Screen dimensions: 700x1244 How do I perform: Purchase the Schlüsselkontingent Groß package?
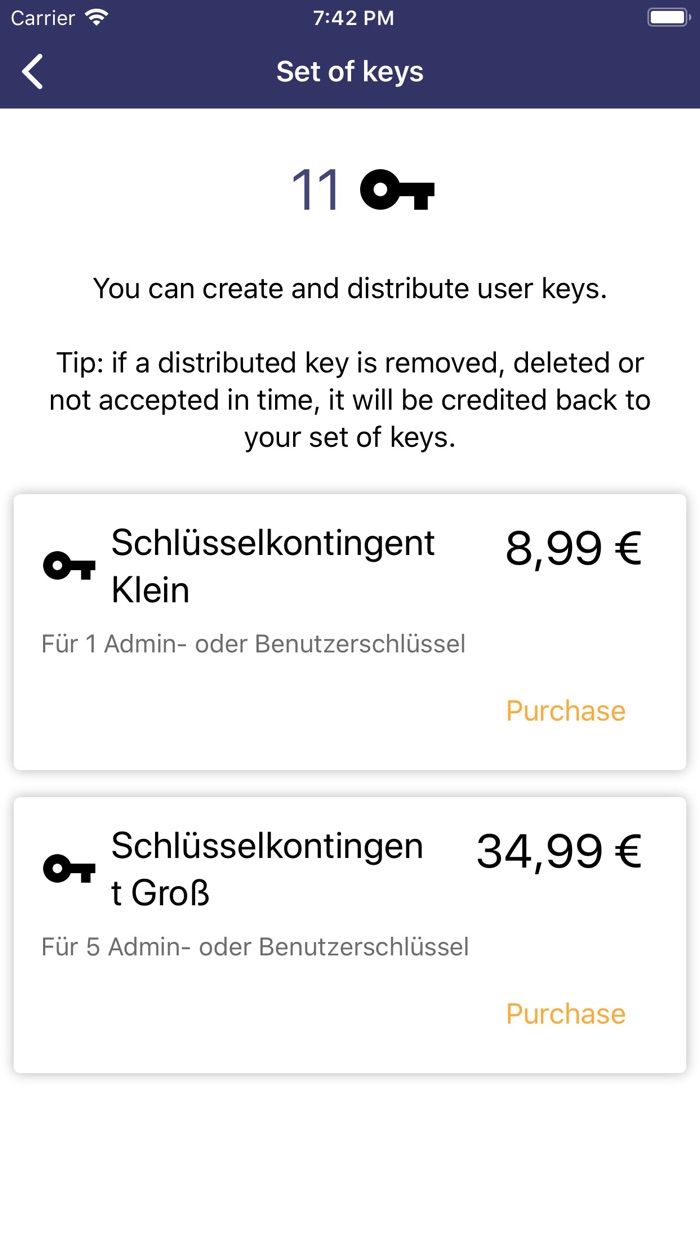pos(565,1014)
